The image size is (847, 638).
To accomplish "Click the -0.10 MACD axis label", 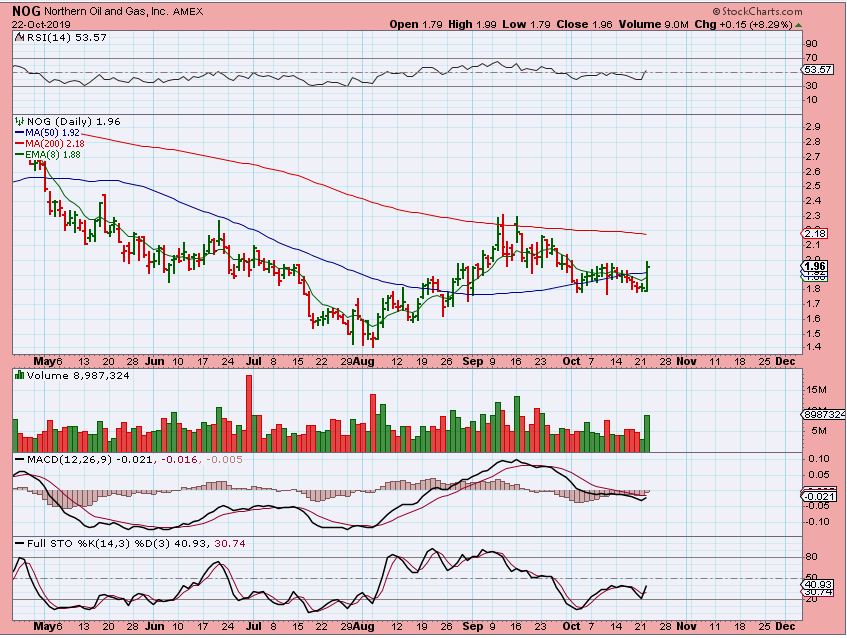I will [817, 522].
